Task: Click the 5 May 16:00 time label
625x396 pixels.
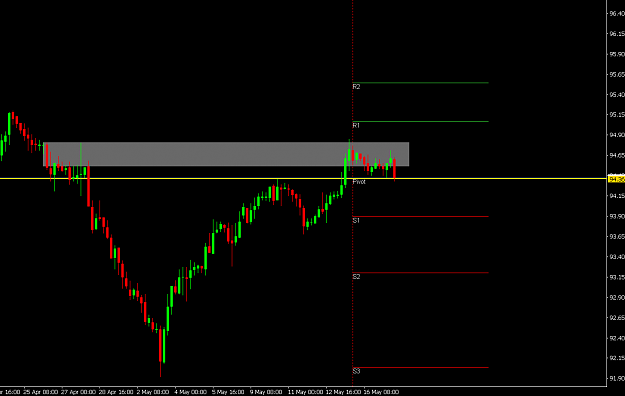Action: (228, 392)
